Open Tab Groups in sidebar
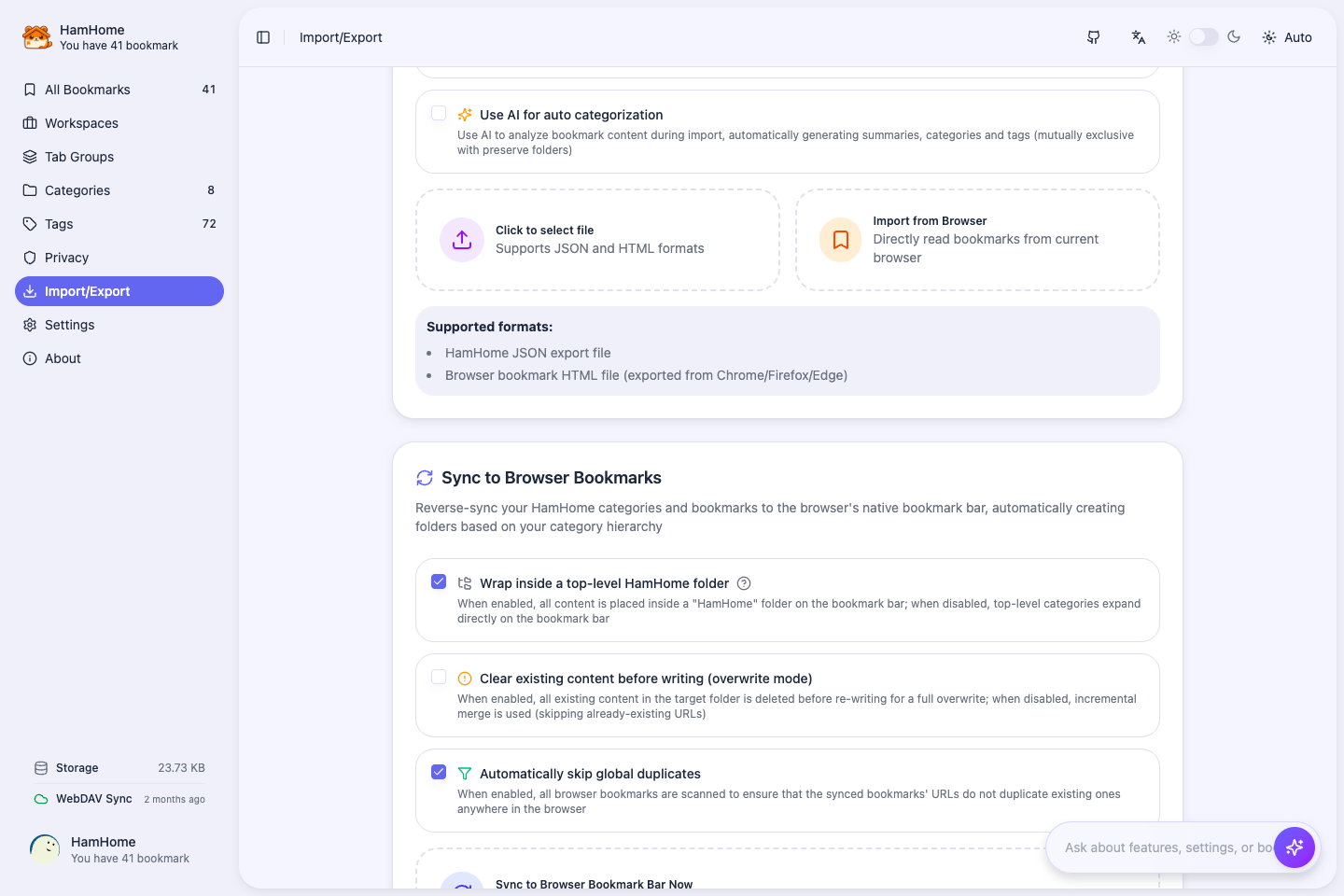The image size is (1344, 896). [119, 157]
